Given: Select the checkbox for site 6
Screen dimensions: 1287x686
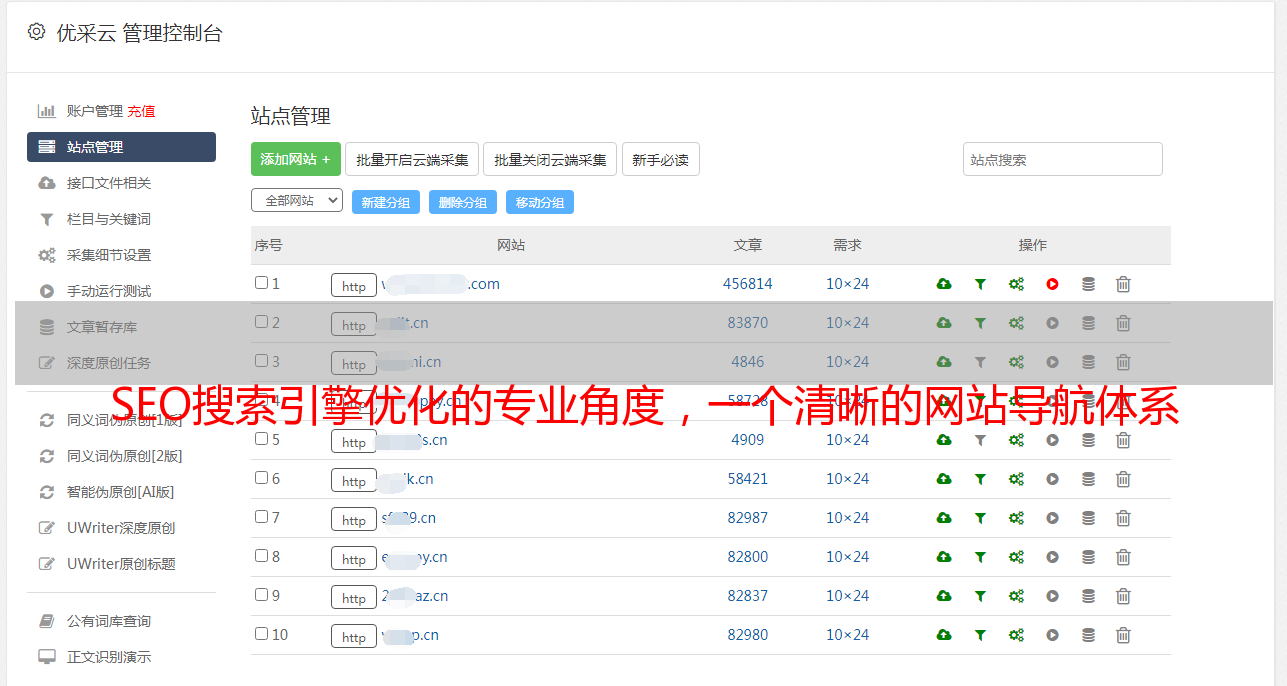Looking at the screenshot, I should pos(261,478).
